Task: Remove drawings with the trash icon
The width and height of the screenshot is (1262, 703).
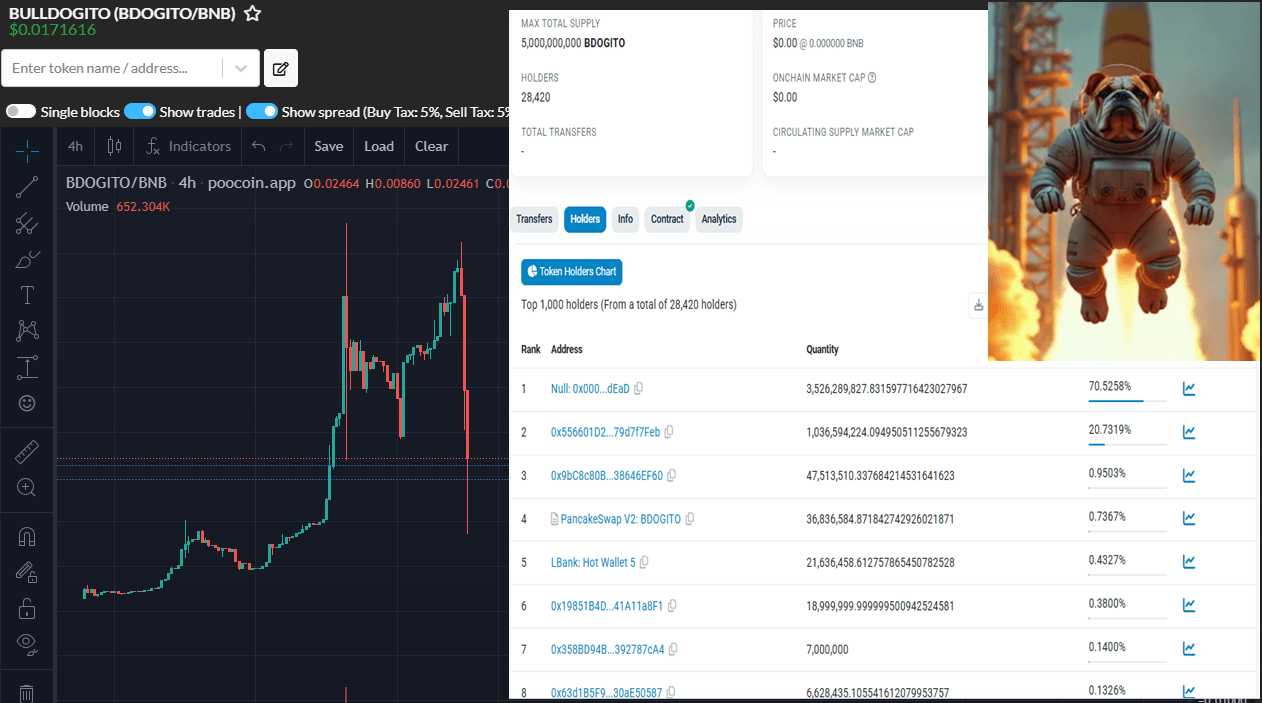Action: (x=27, y=692)
